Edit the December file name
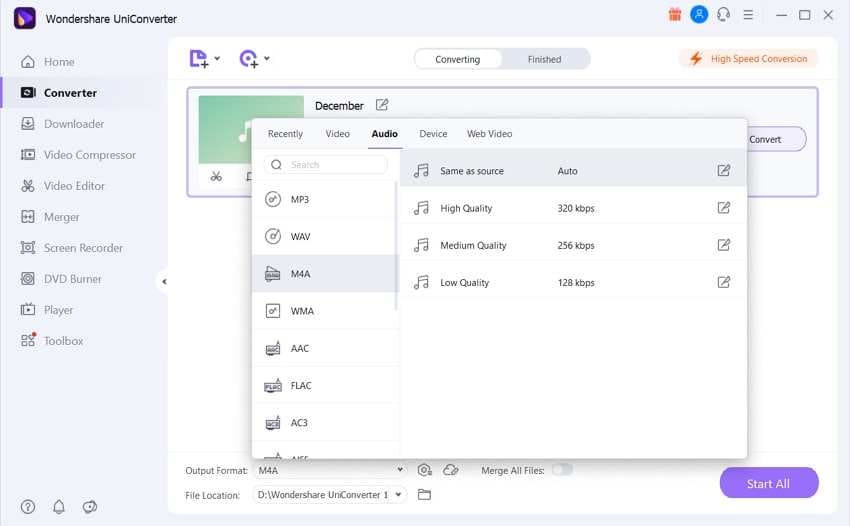Viewport: 850px width, 526px height. (382, 105)
